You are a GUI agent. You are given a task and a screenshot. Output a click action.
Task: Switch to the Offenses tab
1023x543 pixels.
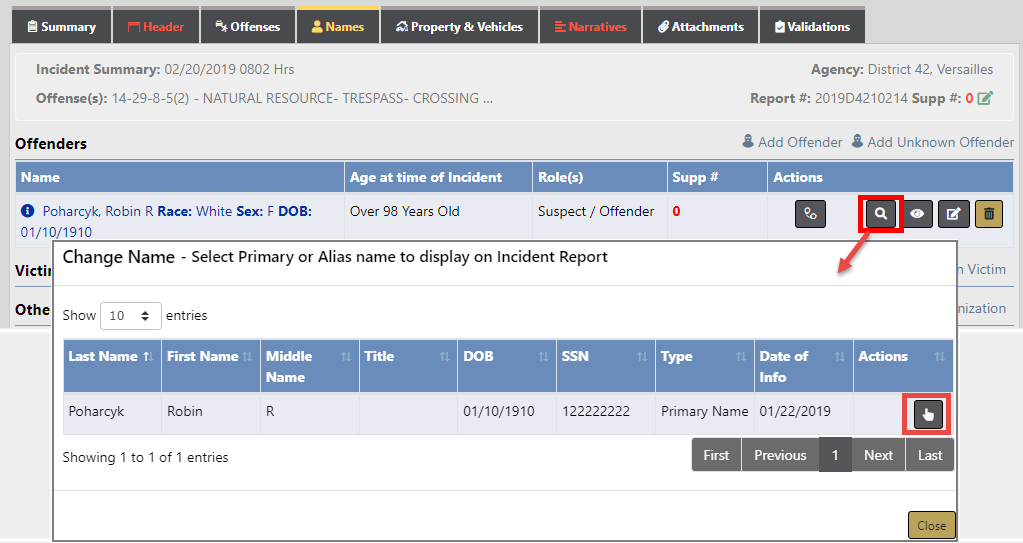tap(248, 27)
